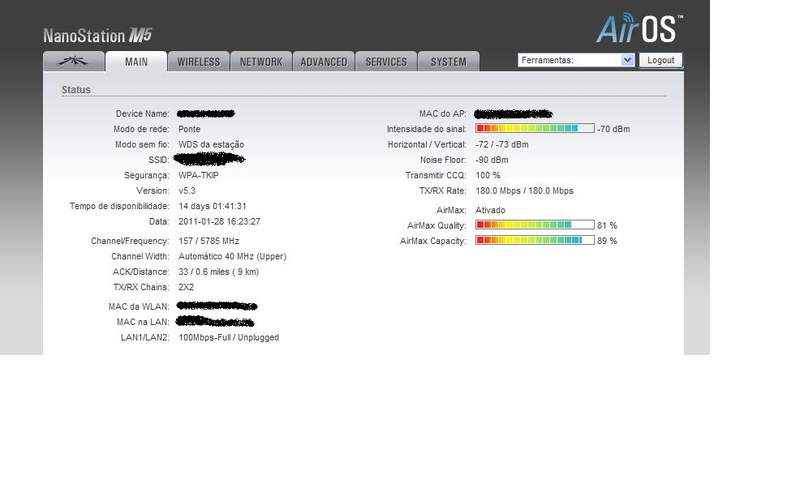This screenshot has height=488, width=800.
Task: Click the NanoStation M5 logo
Action: pyautogui.click(x=97, y=35)
